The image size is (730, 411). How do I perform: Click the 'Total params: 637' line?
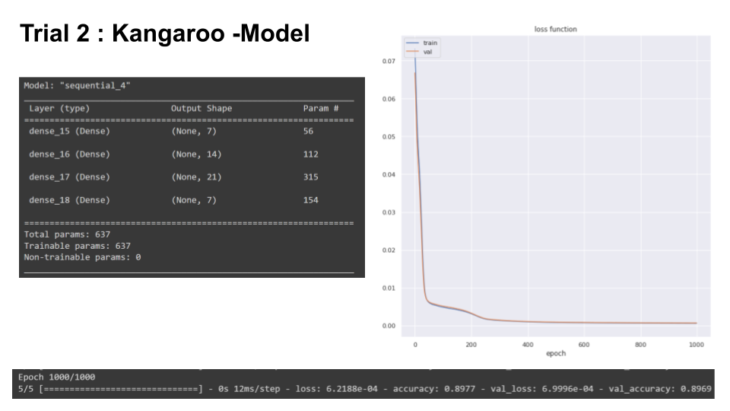pyautogui.click(x=66, y=234)
